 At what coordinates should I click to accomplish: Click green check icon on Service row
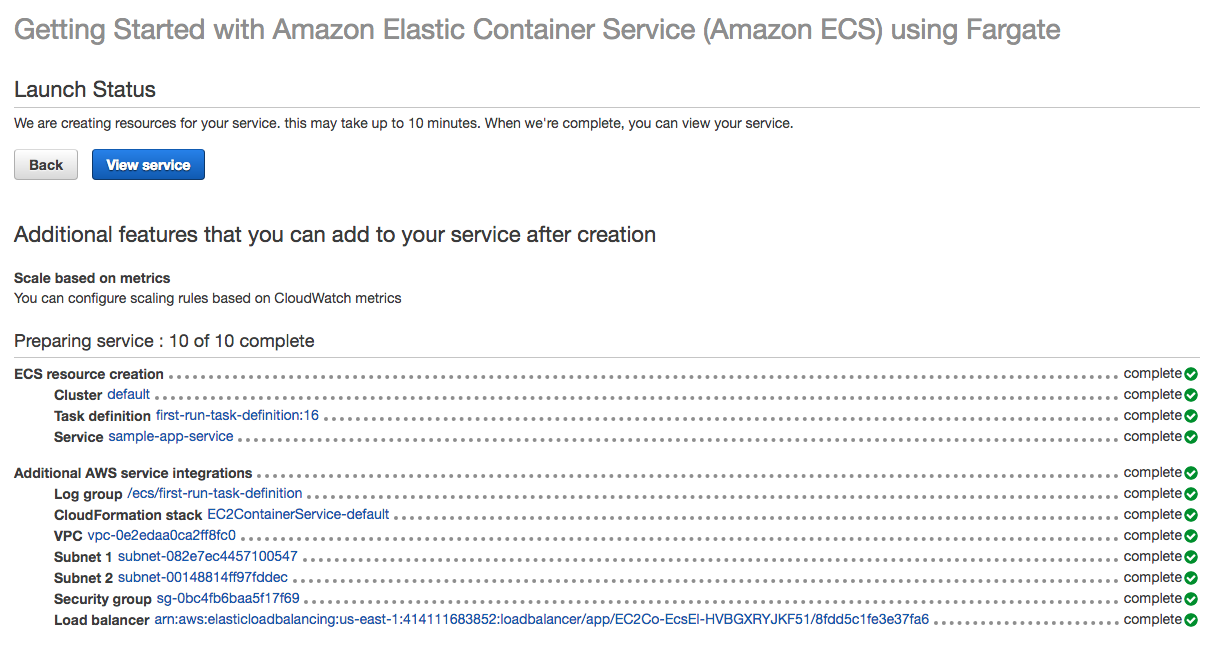(x=1191, y=437)
